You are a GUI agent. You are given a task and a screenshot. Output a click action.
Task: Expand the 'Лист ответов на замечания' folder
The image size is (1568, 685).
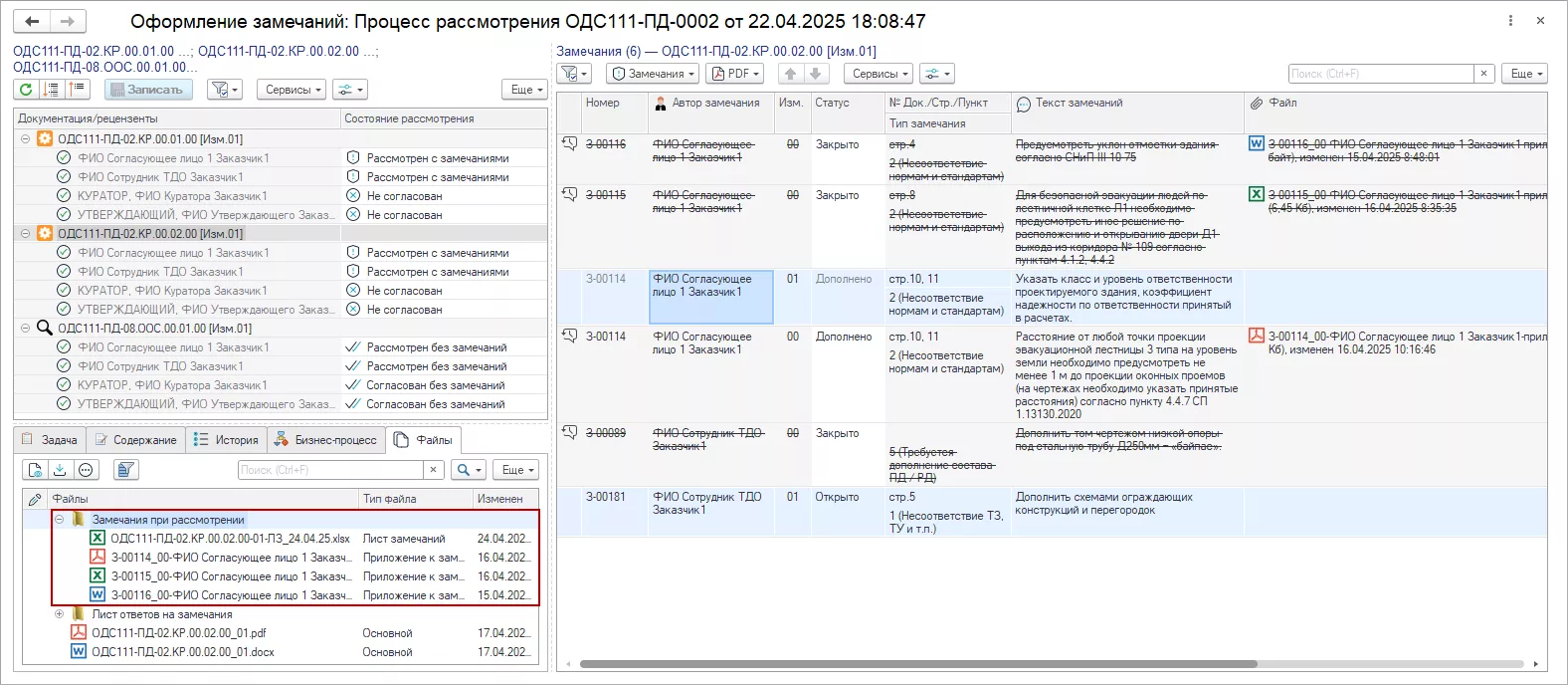pos(60,614)
